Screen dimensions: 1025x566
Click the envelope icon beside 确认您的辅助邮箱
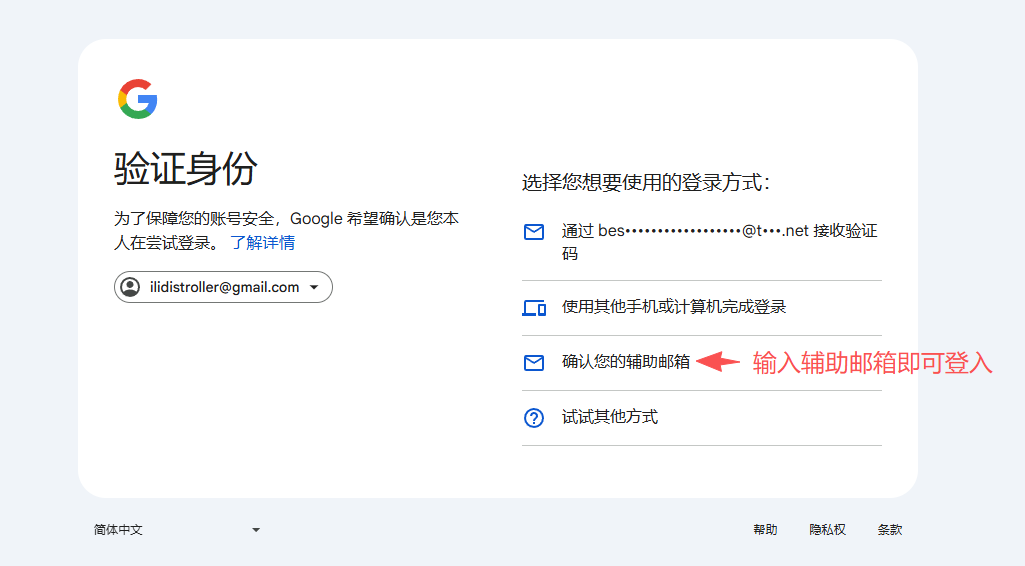pyautogui.click(x=534, y=363)
